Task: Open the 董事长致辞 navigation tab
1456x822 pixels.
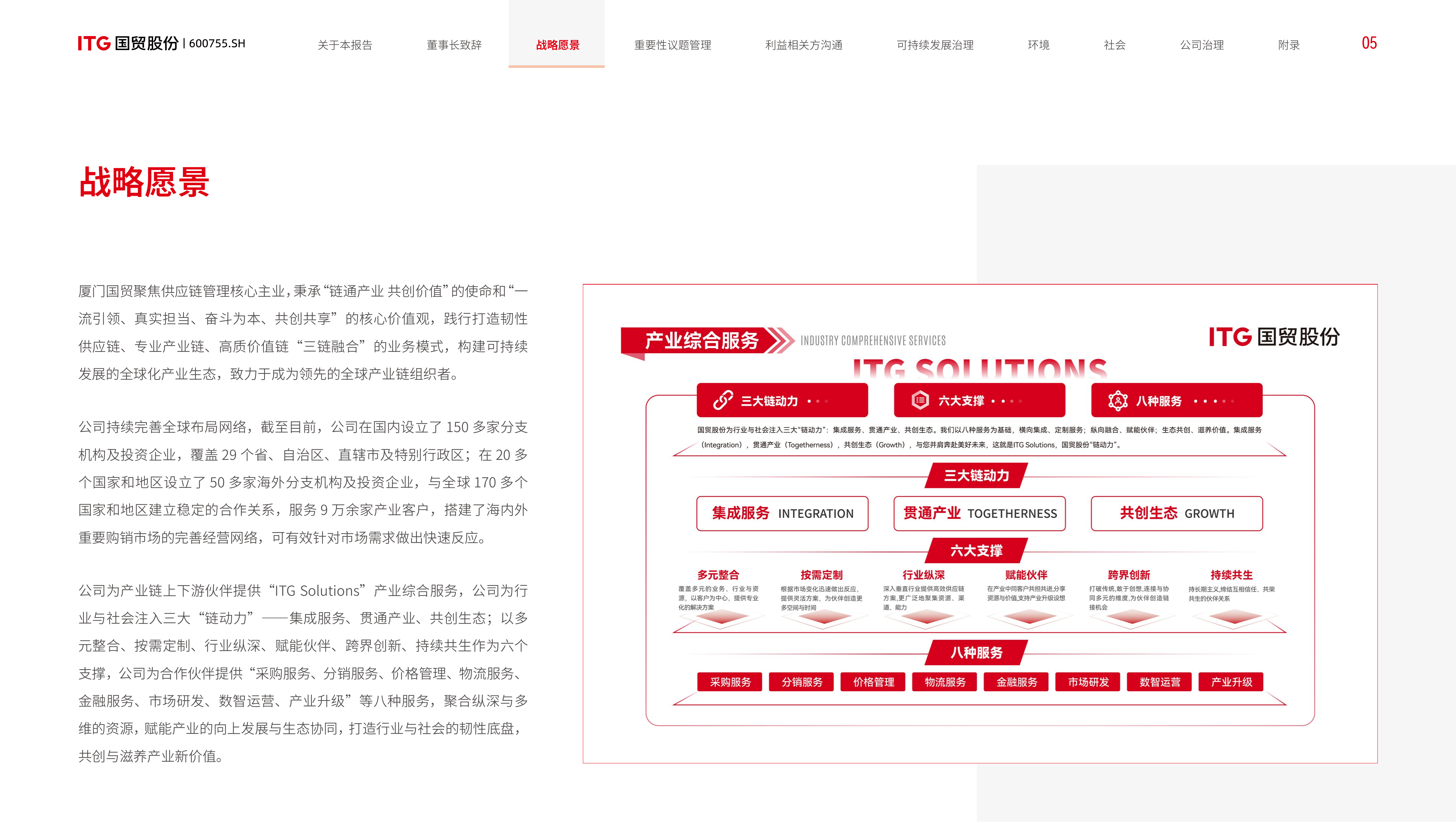Action: pos(454,45)
